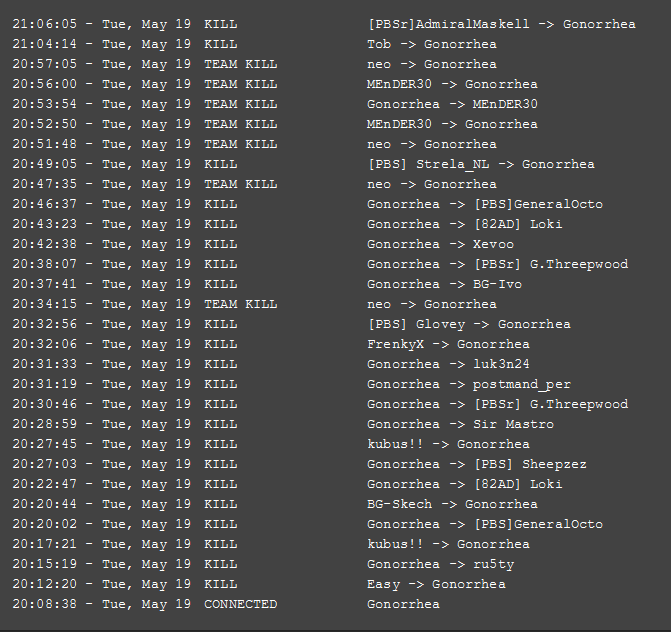Viewport: 671px width, 632px height.
Task: Select the Tob -> Gonorrhea kill line
Action: tap(431, 44)
